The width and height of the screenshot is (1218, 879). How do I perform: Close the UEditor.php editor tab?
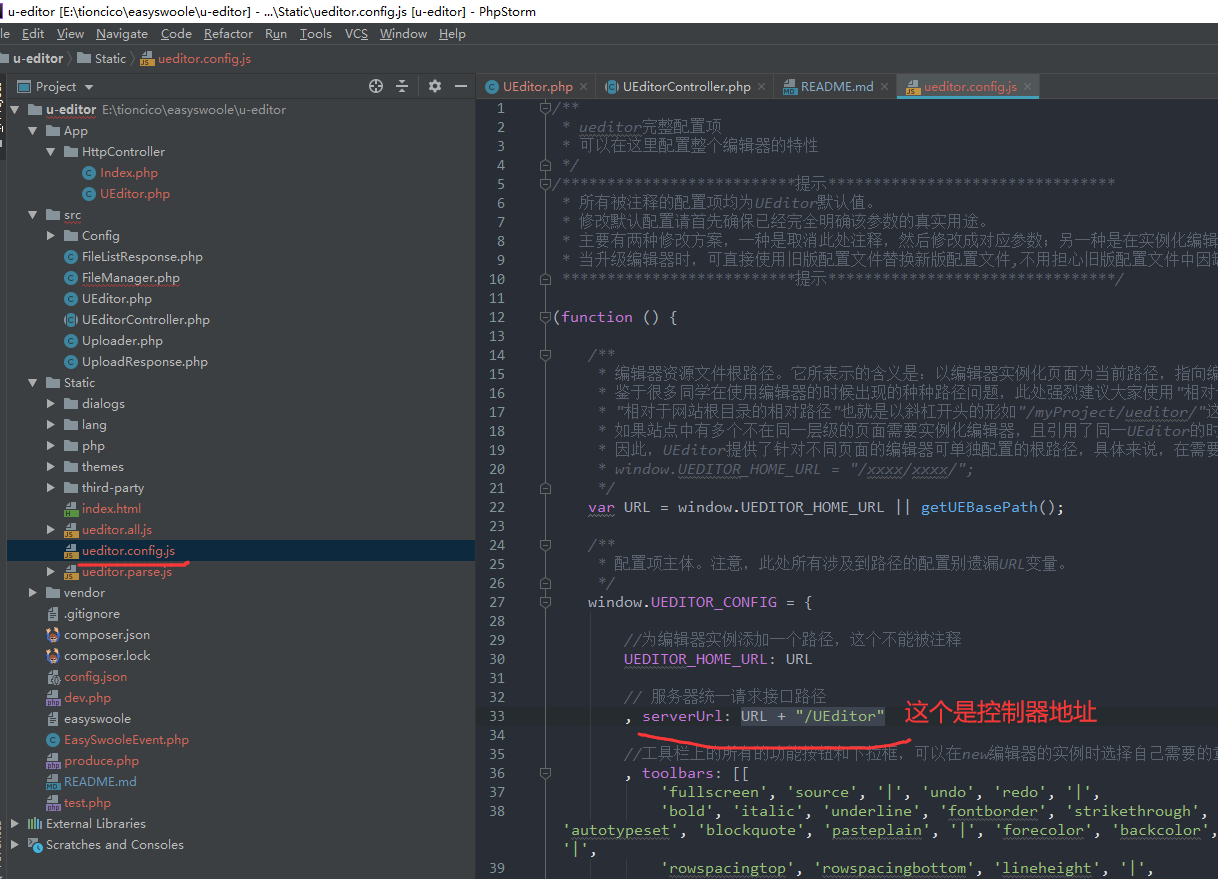pyautogui.click(x=584, y=87)
